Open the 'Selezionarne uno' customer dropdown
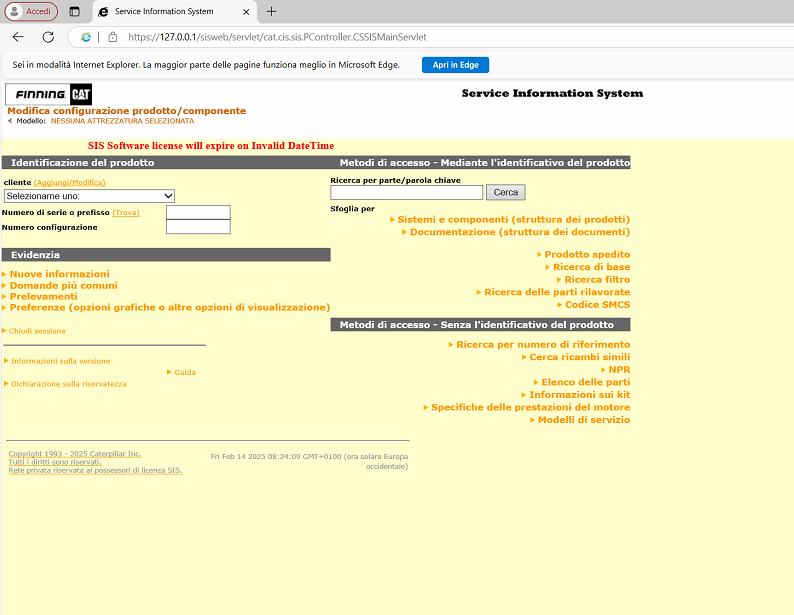 89,196
